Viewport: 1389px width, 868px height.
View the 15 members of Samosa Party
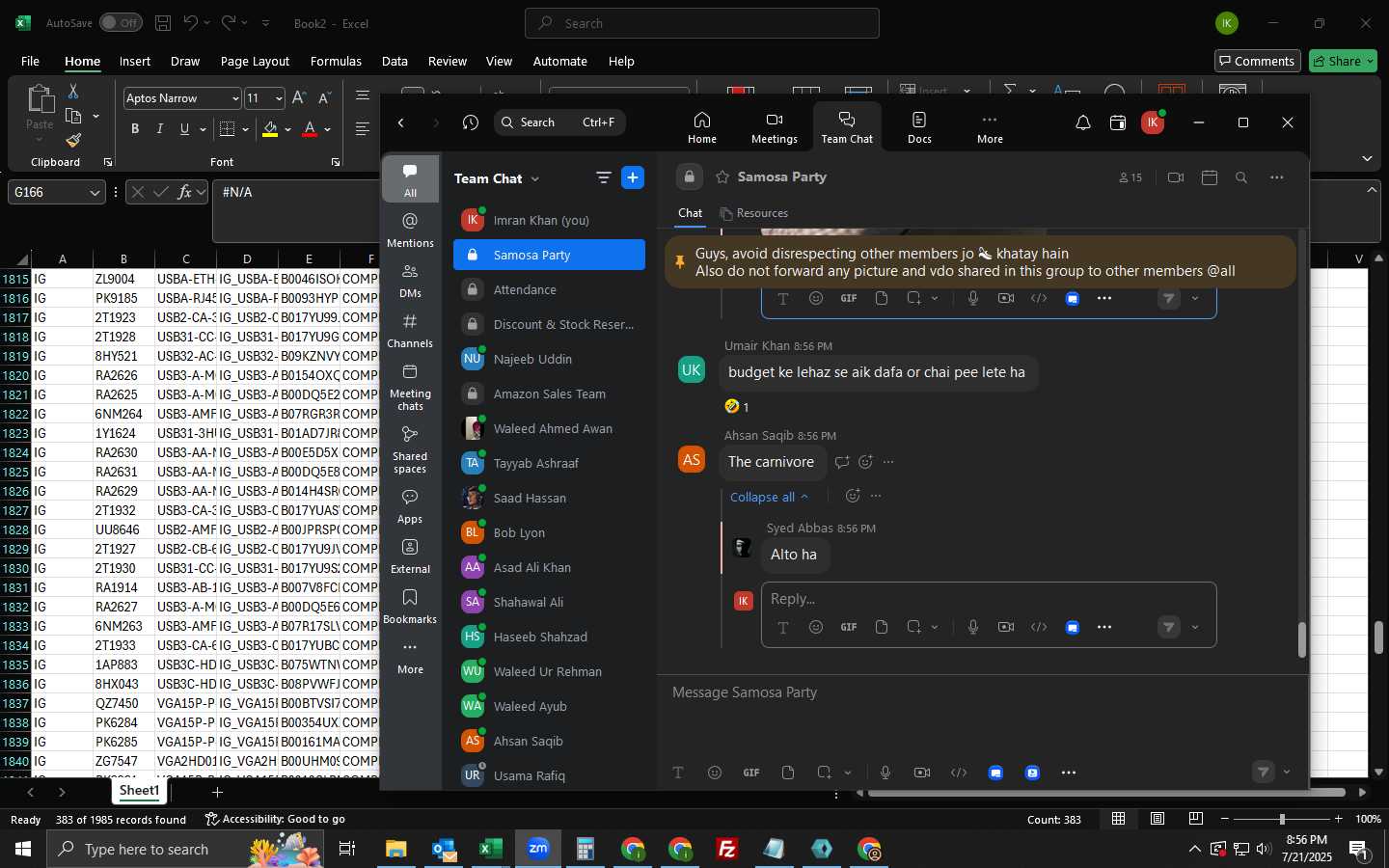pos(1130,177)
